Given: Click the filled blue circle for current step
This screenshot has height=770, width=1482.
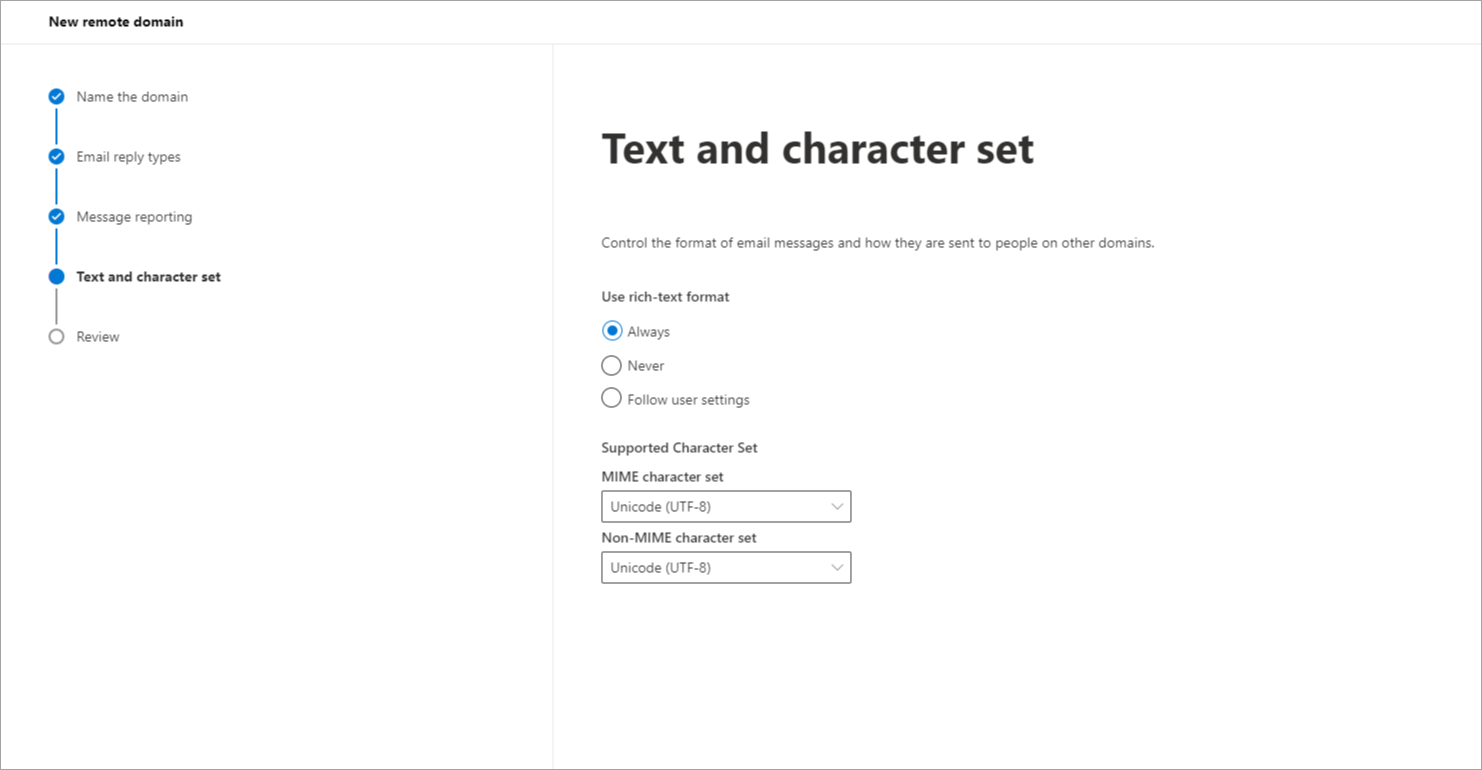Looking at the screenshot, I should (56, 277).
